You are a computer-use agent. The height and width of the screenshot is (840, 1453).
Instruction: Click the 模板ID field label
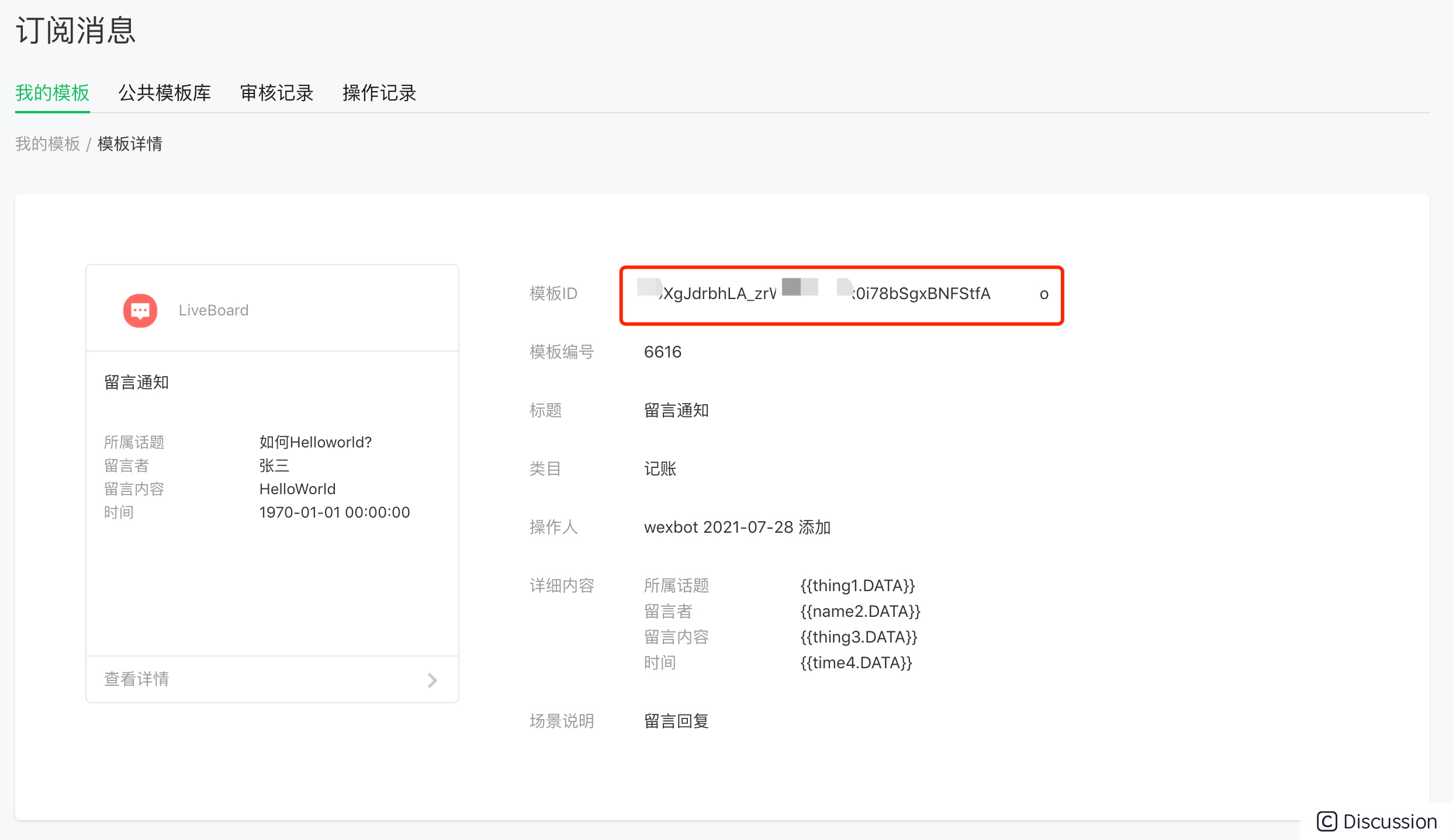click(553, 293)
